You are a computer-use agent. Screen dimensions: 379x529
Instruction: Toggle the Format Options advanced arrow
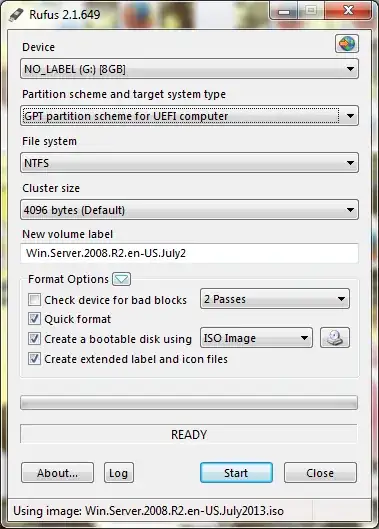click(x=121, y=279)
